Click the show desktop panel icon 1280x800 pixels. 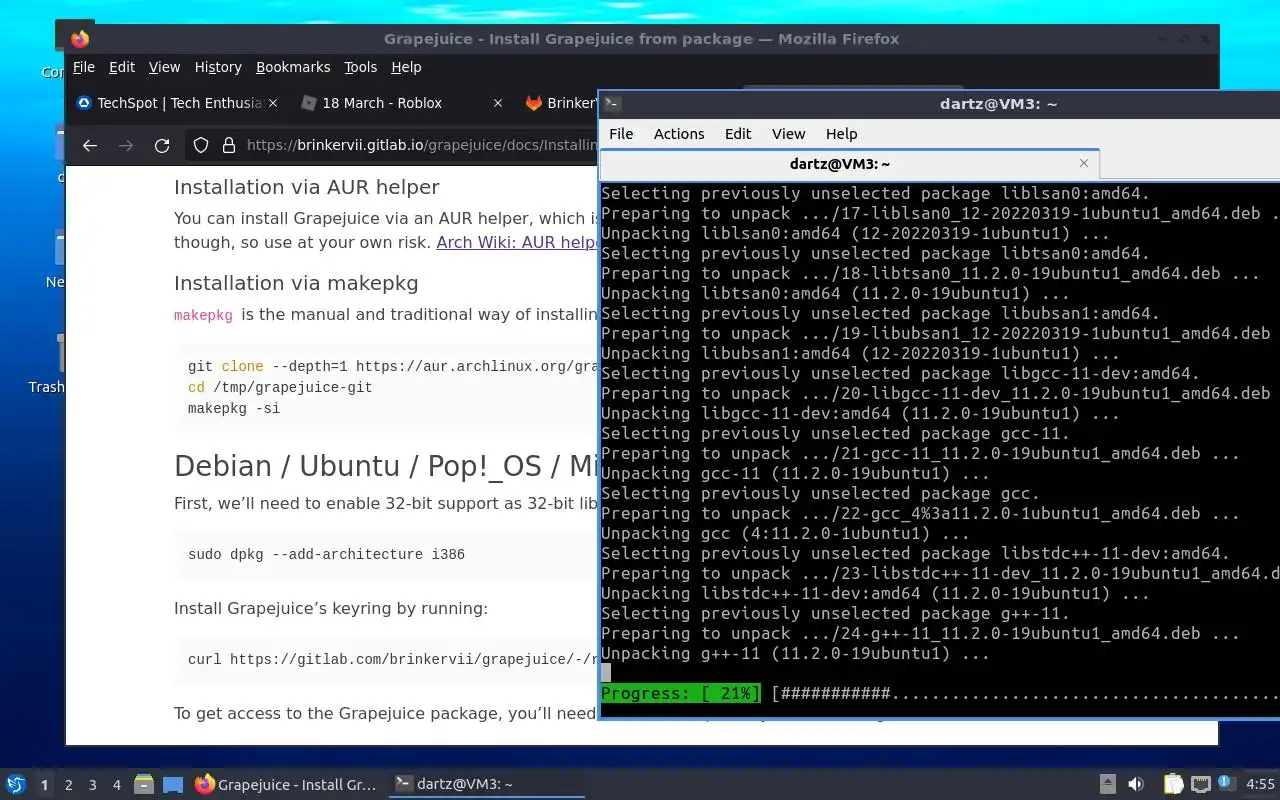173,784
